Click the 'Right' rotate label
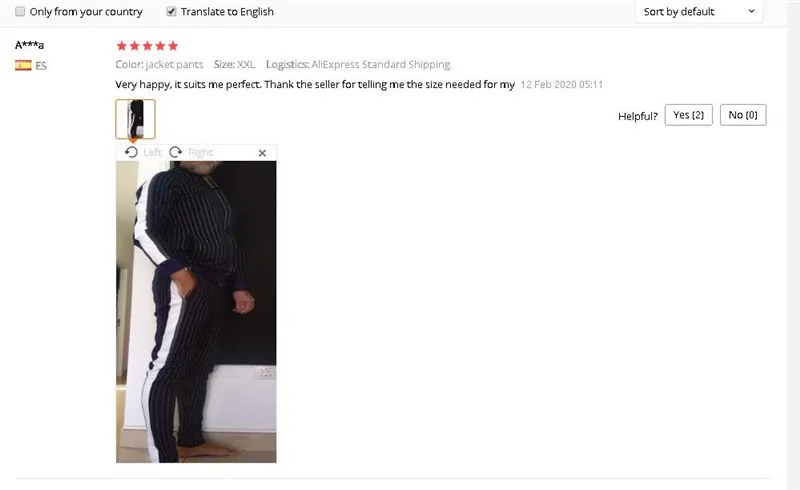Viewport: 800px width, 490px height. pos(200,152)
